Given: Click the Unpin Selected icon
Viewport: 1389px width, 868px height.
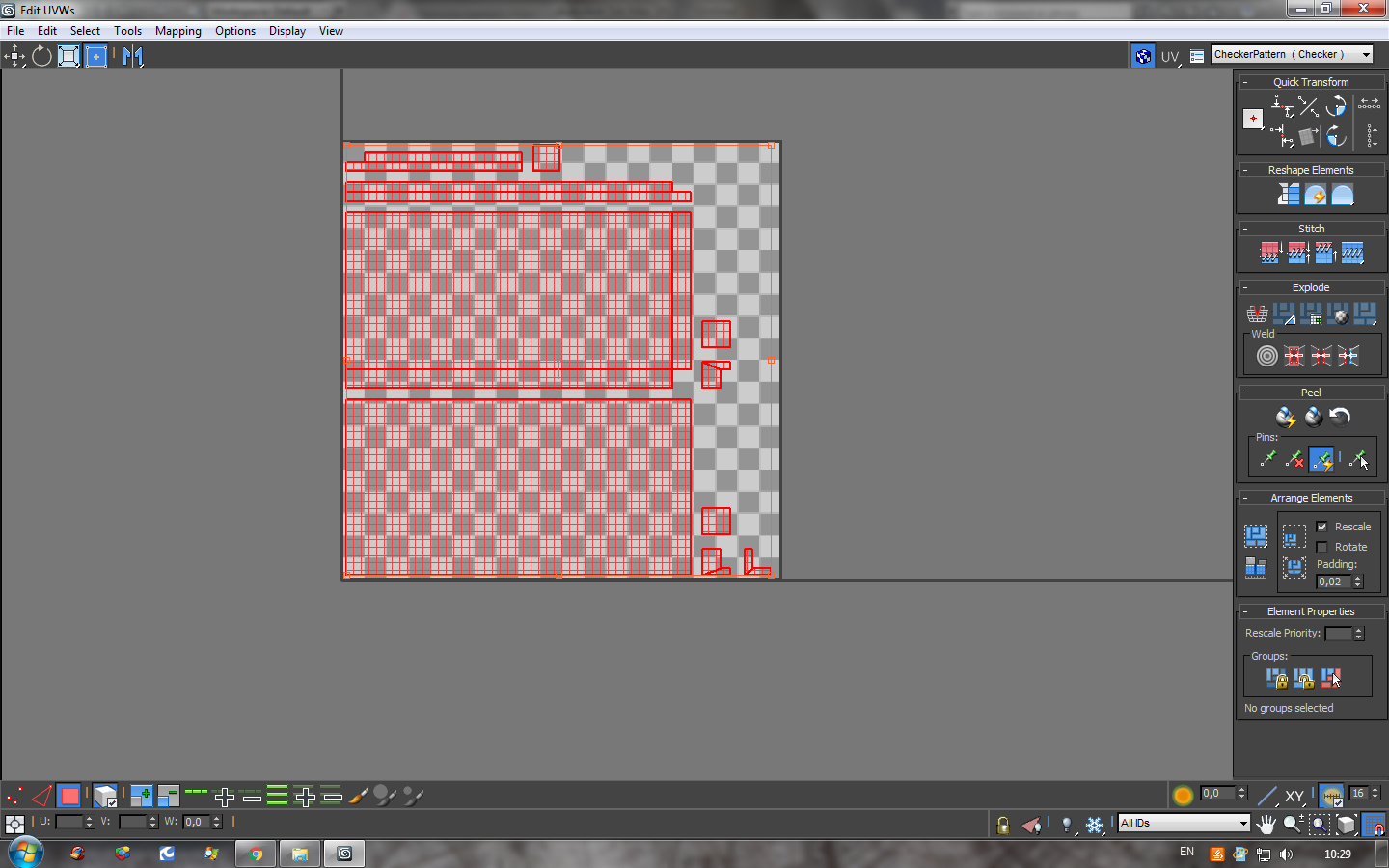Looking at the screenshot, I should click(1294, 459).
